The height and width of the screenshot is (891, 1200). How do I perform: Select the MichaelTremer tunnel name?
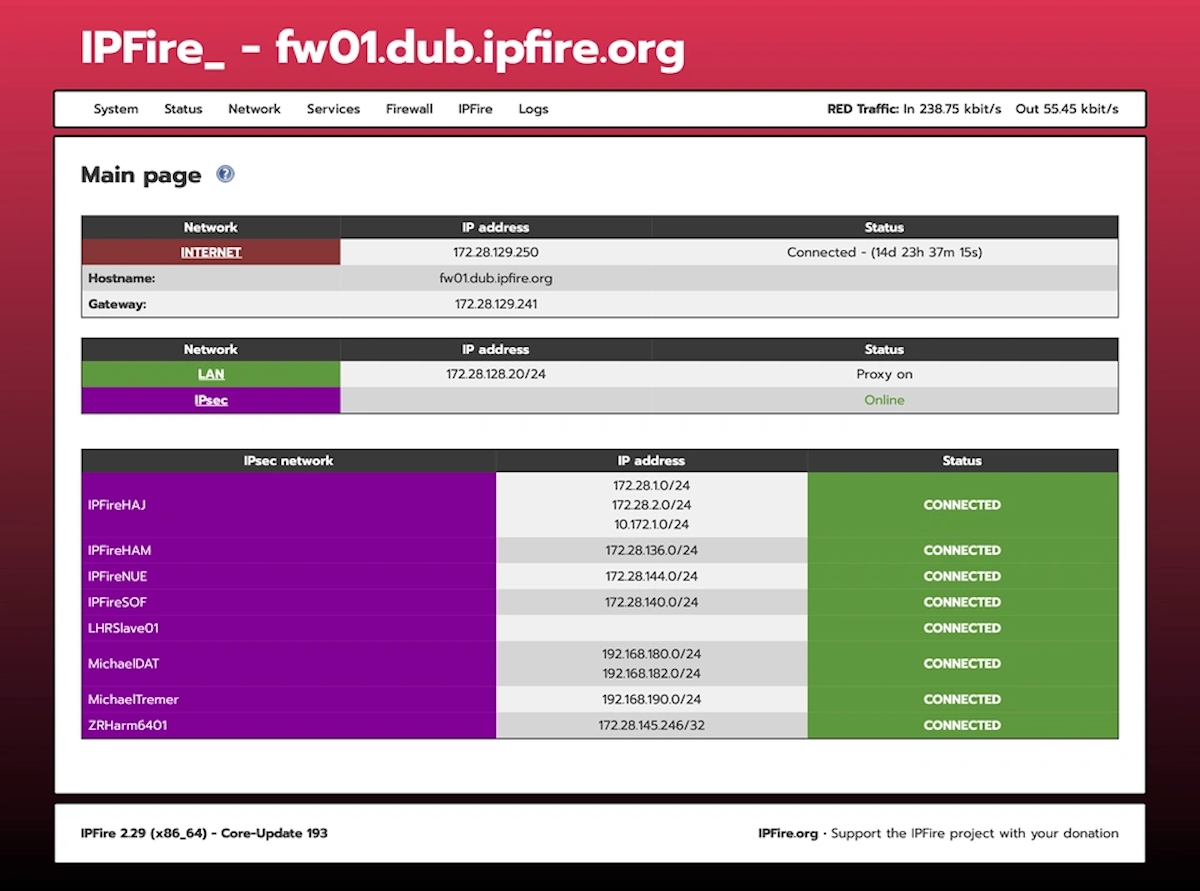click(x=133, y=699)
